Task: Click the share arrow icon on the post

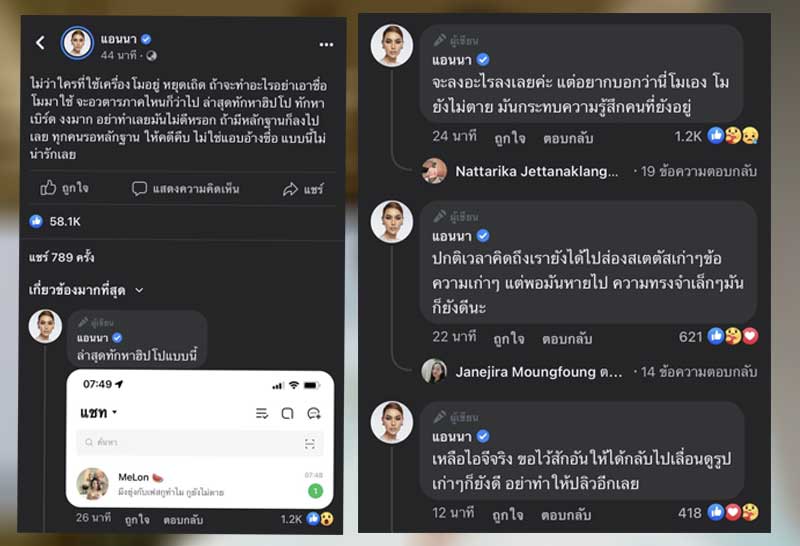Action: pos(291,188)
